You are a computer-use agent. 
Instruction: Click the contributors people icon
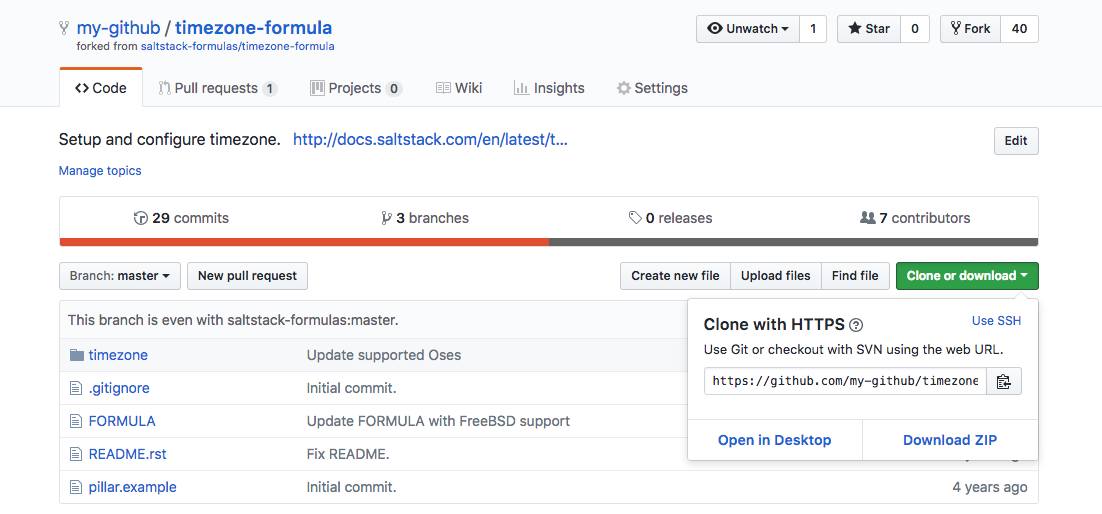pyautogui.click(x=867, y=218)
